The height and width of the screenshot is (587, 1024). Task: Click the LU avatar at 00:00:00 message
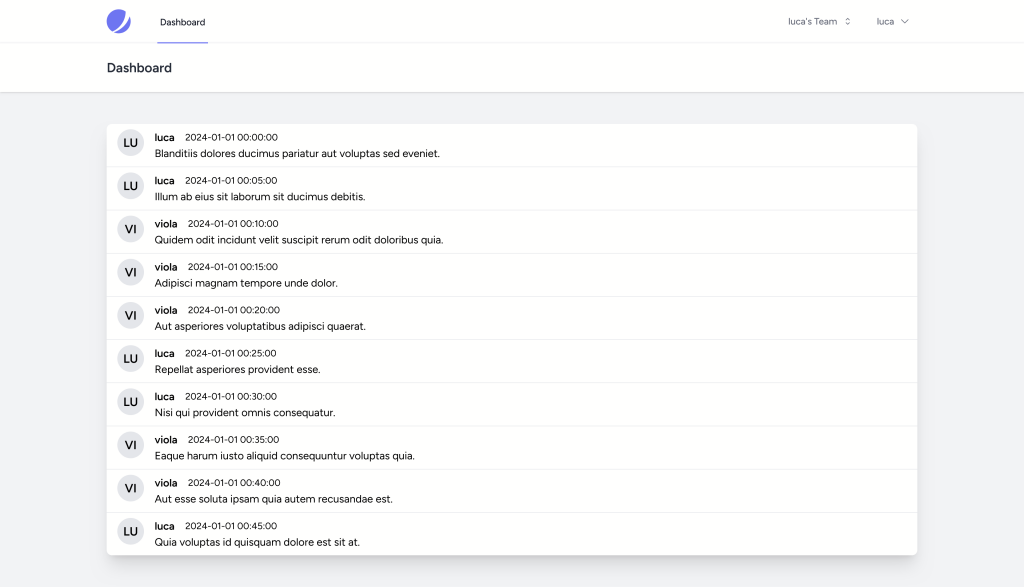pyautogui.click(x=130, y=143)
